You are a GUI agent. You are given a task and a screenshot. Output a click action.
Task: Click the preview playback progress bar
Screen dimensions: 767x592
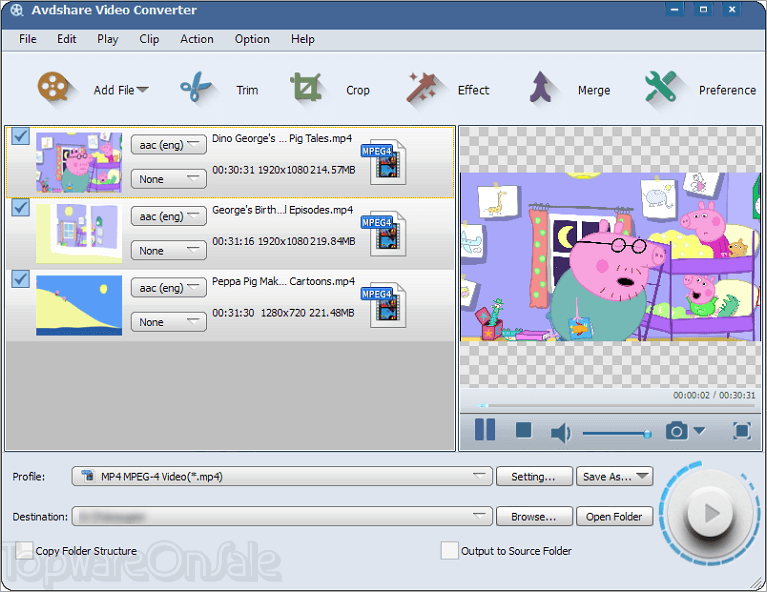pos(616,406)
